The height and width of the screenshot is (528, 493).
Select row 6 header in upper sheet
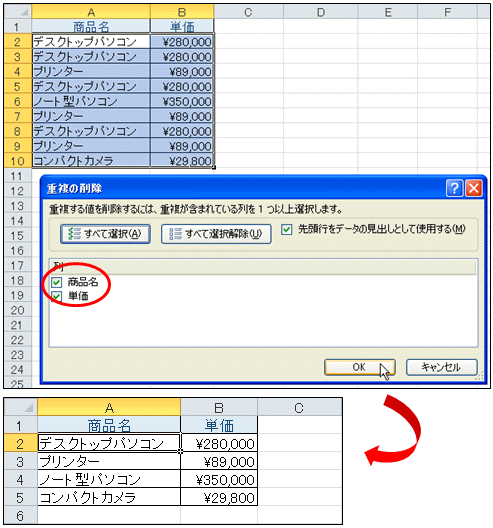(x=18, y=101)
